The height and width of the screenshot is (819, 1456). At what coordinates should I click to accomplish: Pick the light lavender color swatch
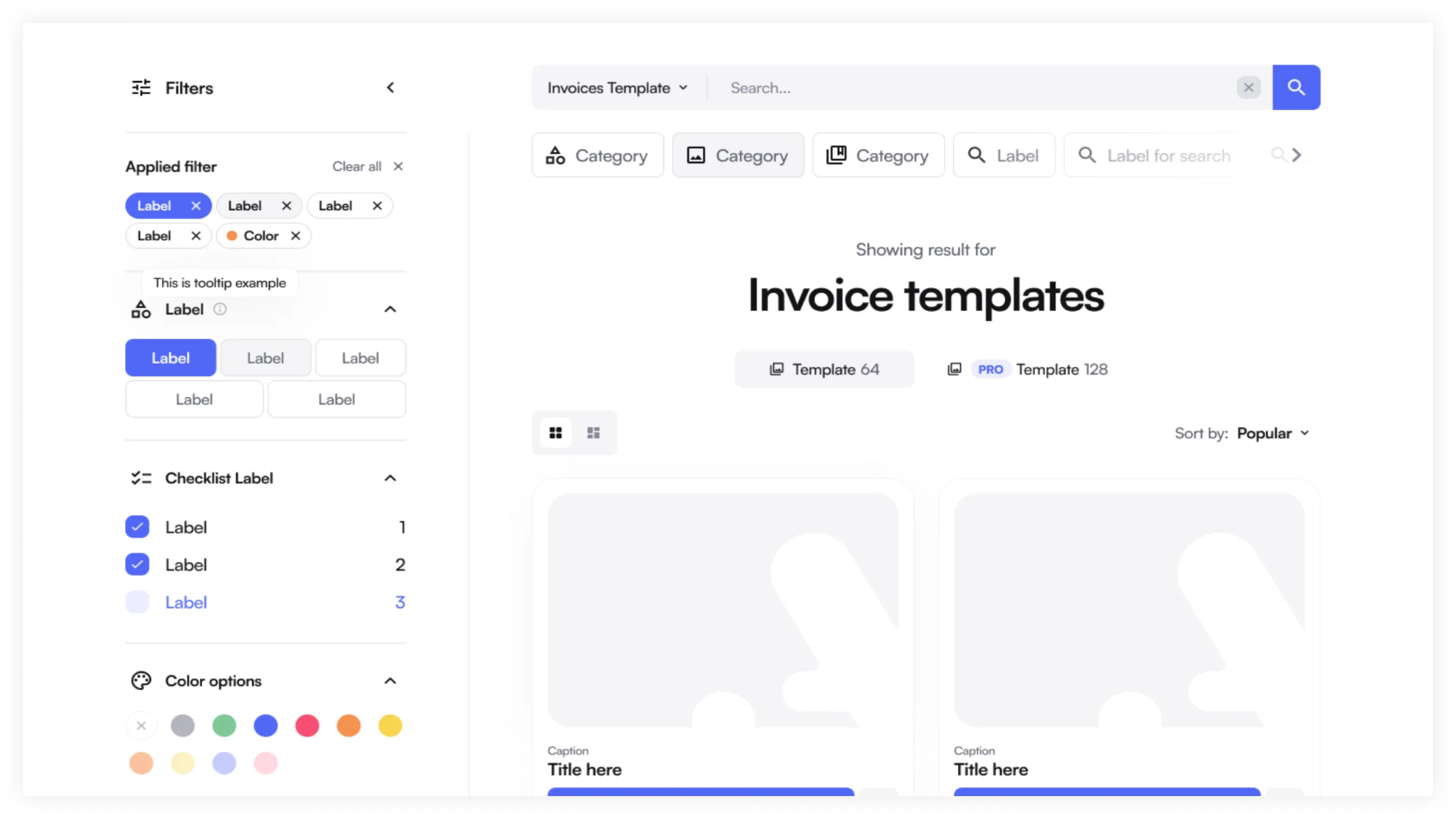click(224, 763)
